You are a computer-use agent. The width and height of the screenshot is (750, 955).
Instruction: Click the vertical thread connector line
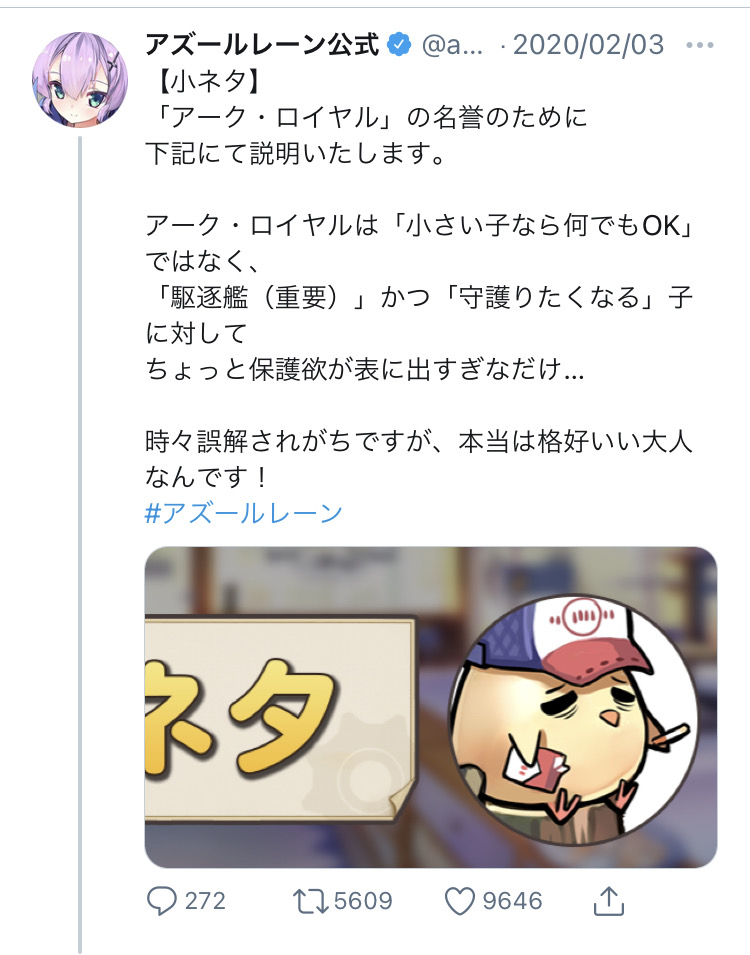(x=80, y=542)
